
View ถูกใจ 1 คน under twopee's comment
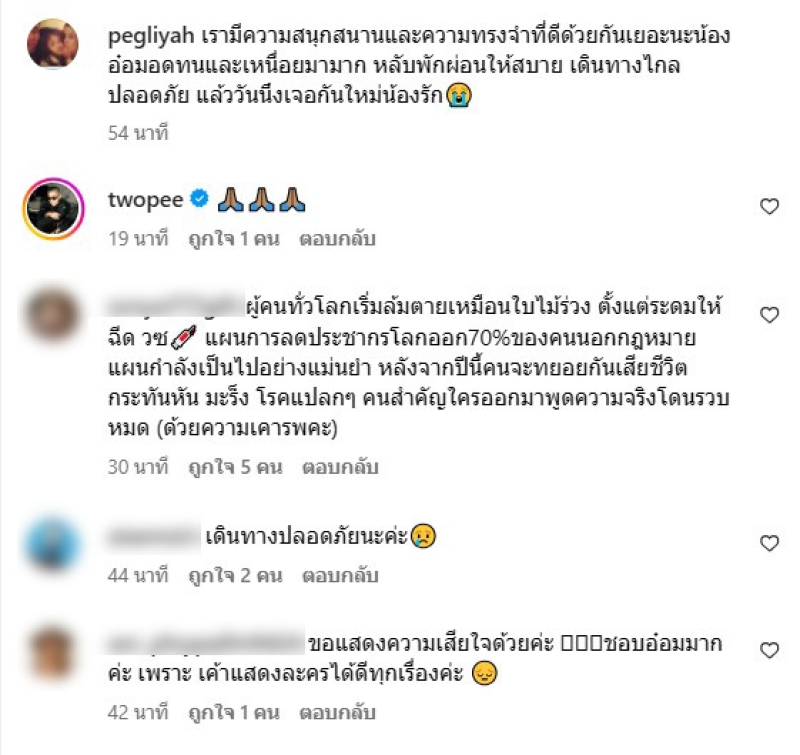pyautogui.click(x=234, y=239)
